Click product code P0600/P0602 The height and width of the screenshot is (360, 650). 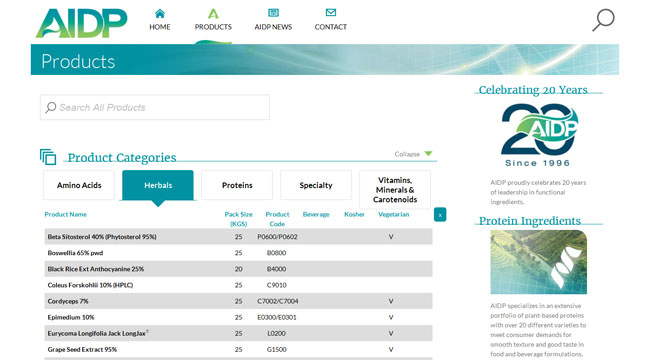point(277,237)
